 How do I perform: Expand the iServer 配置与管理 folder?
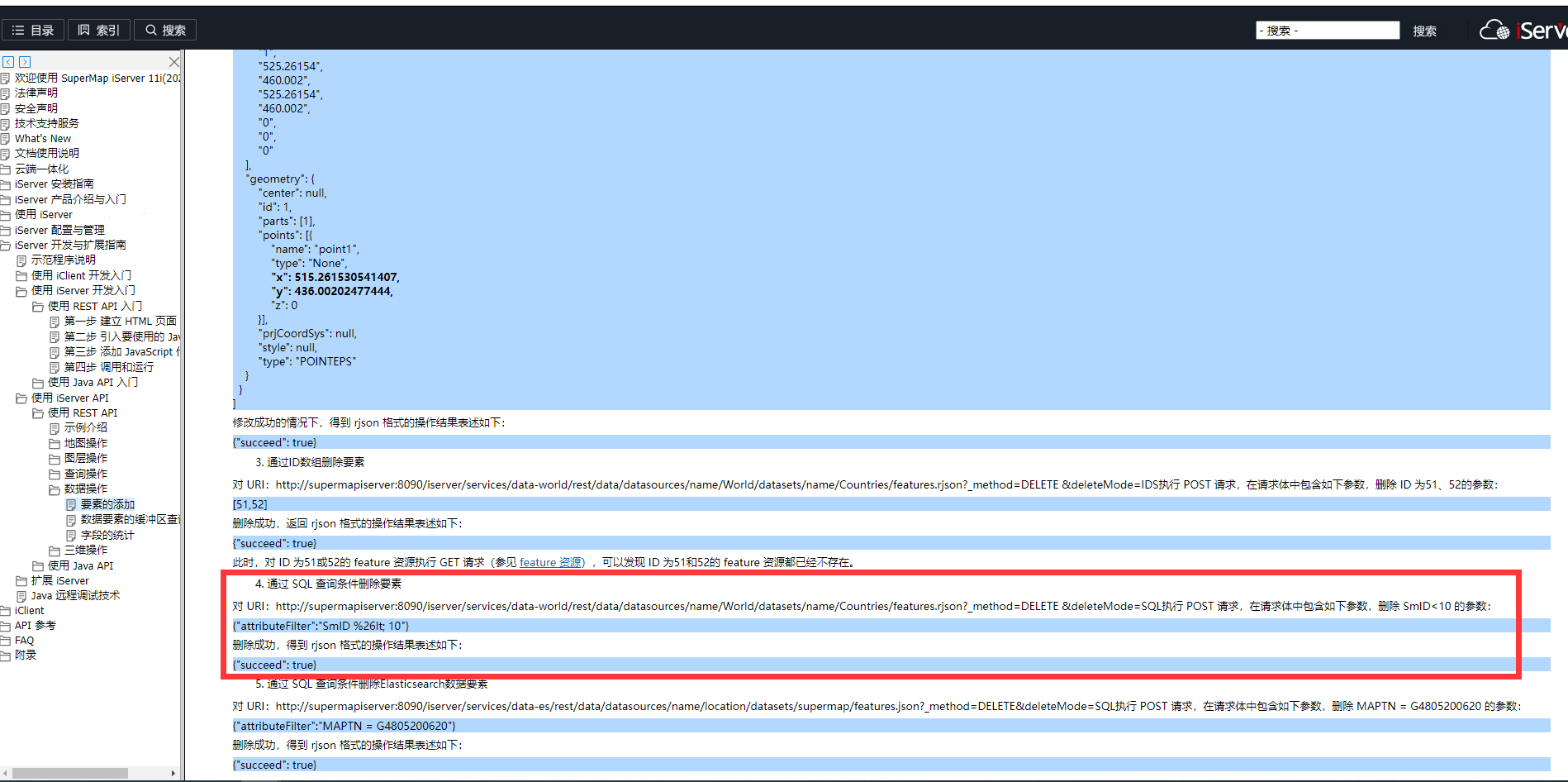tap(5, 231)
